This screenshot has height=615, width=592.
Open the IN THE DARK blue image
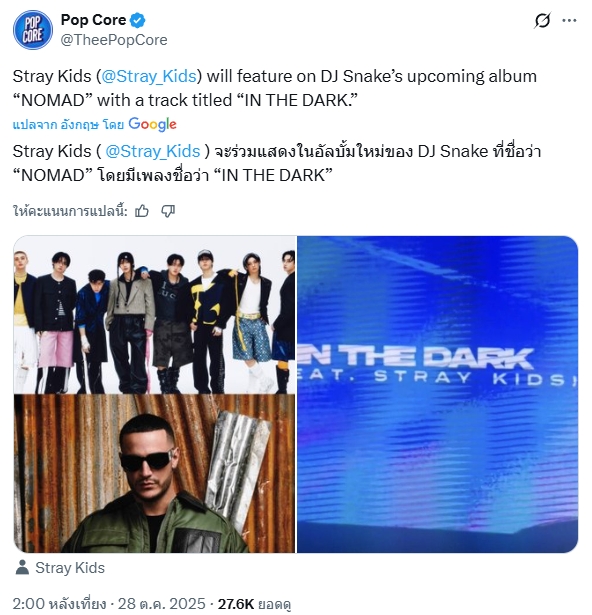pos(437,394)
